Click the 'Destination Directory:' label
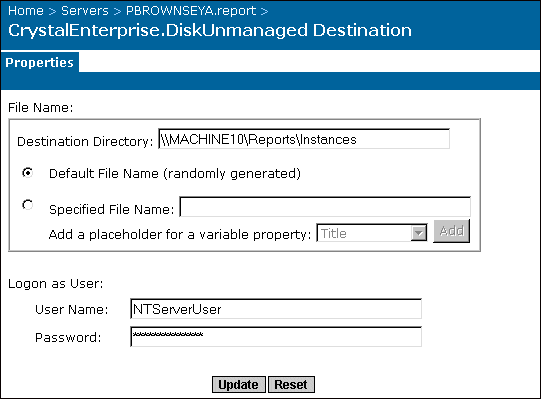The height and width of the screenshot is (399, 541). pyautogui.click(x=85, y=142)
